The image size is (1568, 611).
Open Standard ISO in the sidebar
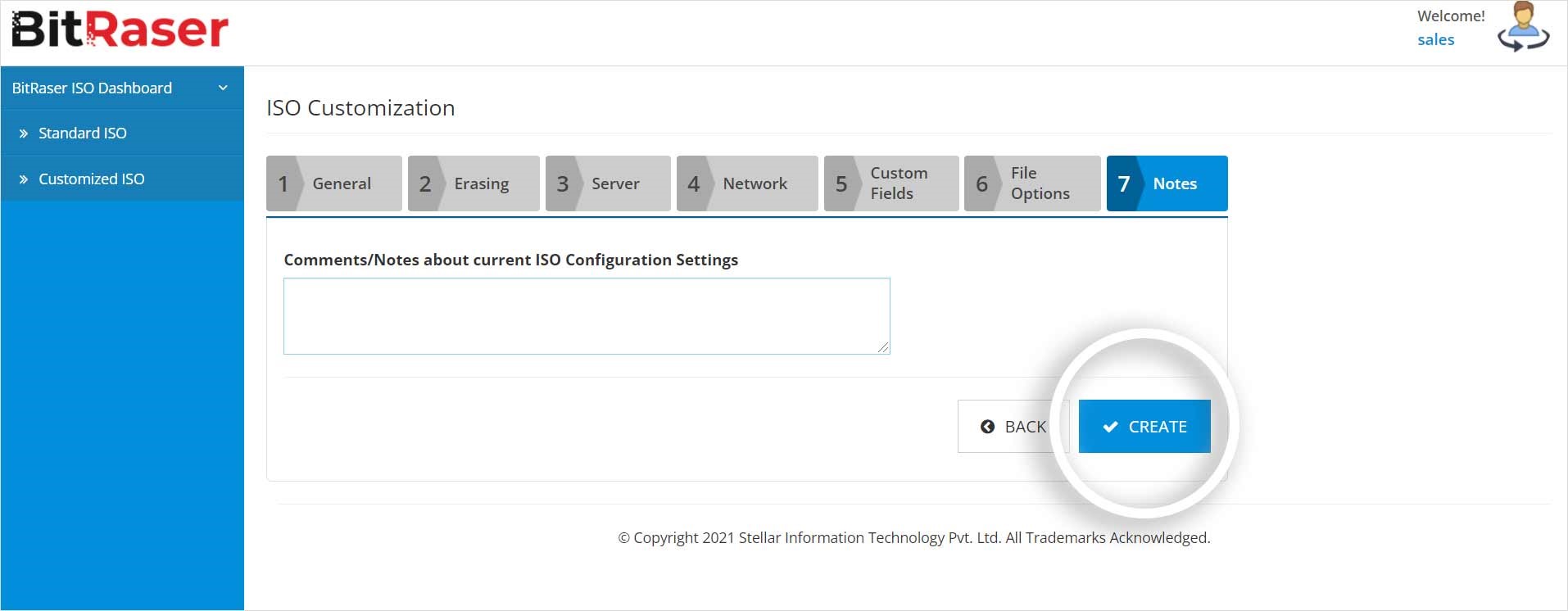pos(122,133)
